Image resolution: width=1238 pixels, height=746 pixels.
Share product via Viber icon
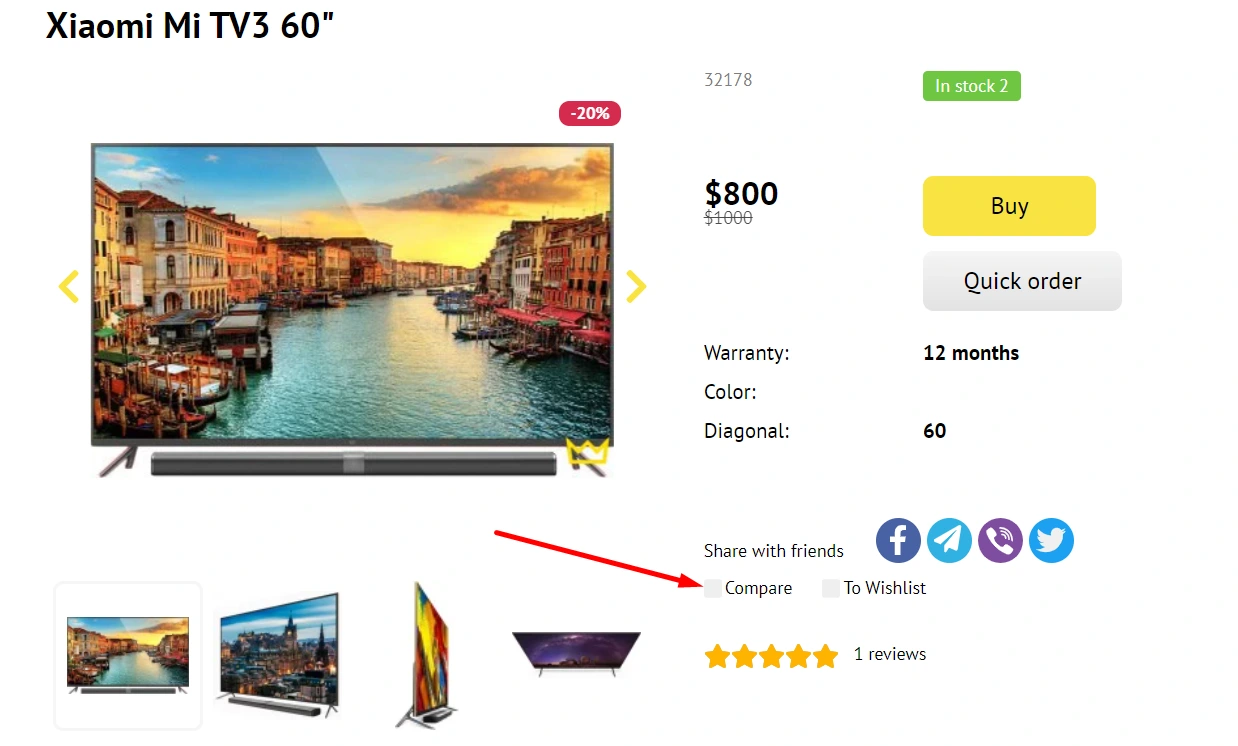pyautogui.click(x=1000, y=541)
